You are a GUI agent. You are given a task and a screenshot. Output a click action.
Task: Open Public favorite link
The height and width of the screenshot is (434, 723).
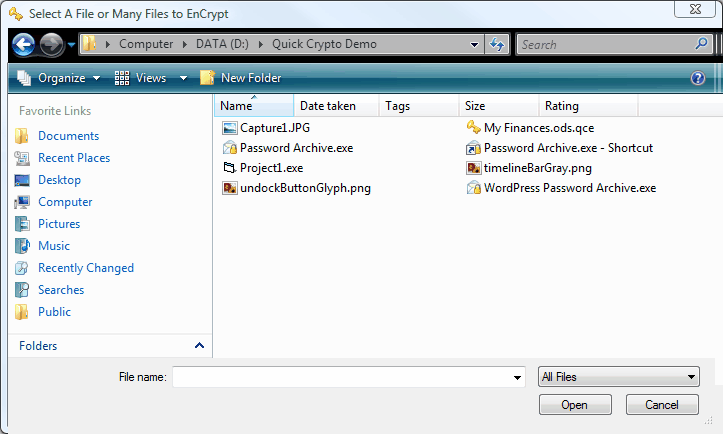pyautogui.click(x=54, y=312)
